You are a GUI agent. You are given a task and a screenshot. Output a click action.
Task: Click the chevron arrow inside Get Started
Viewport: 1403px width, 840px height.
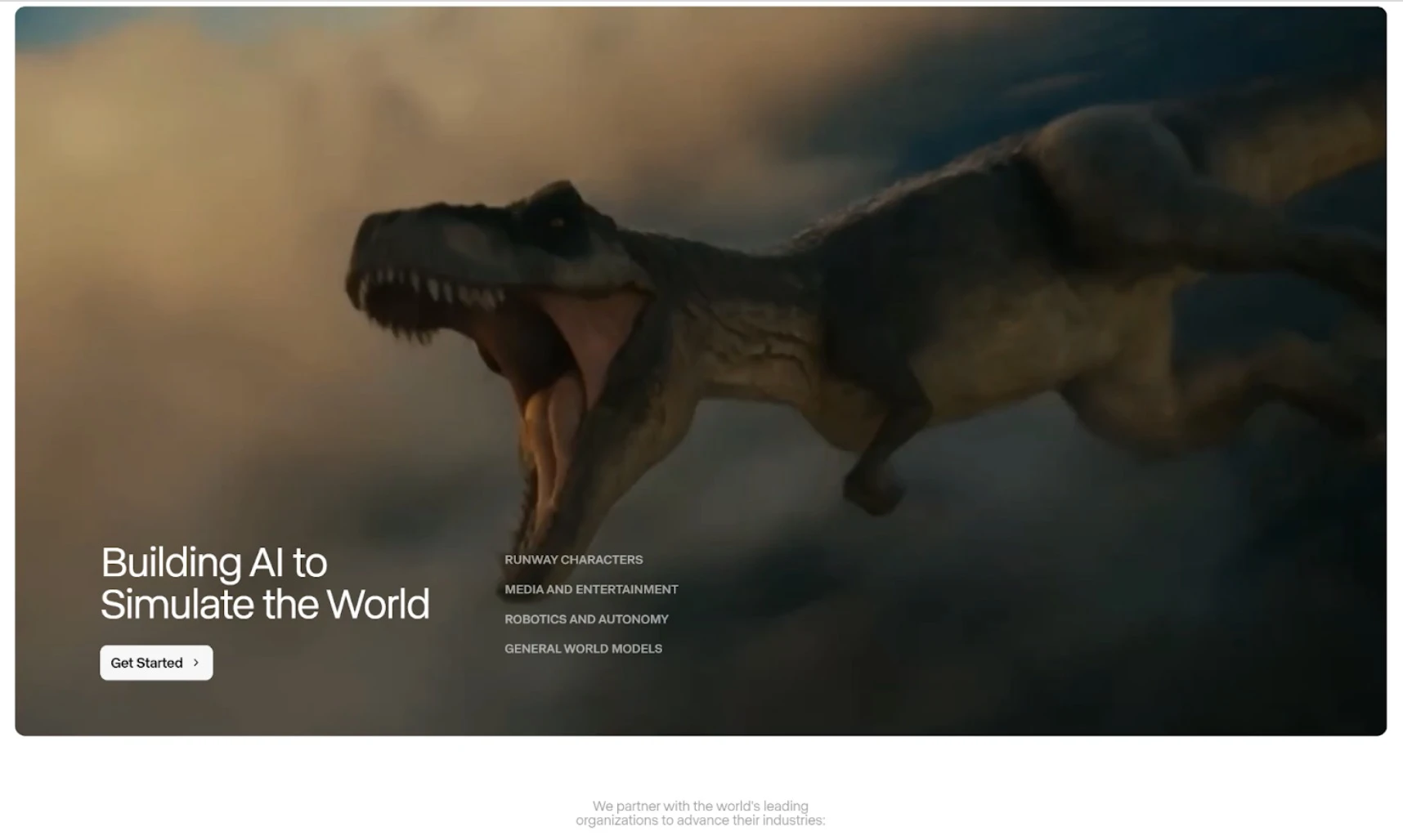coord(196,663)
